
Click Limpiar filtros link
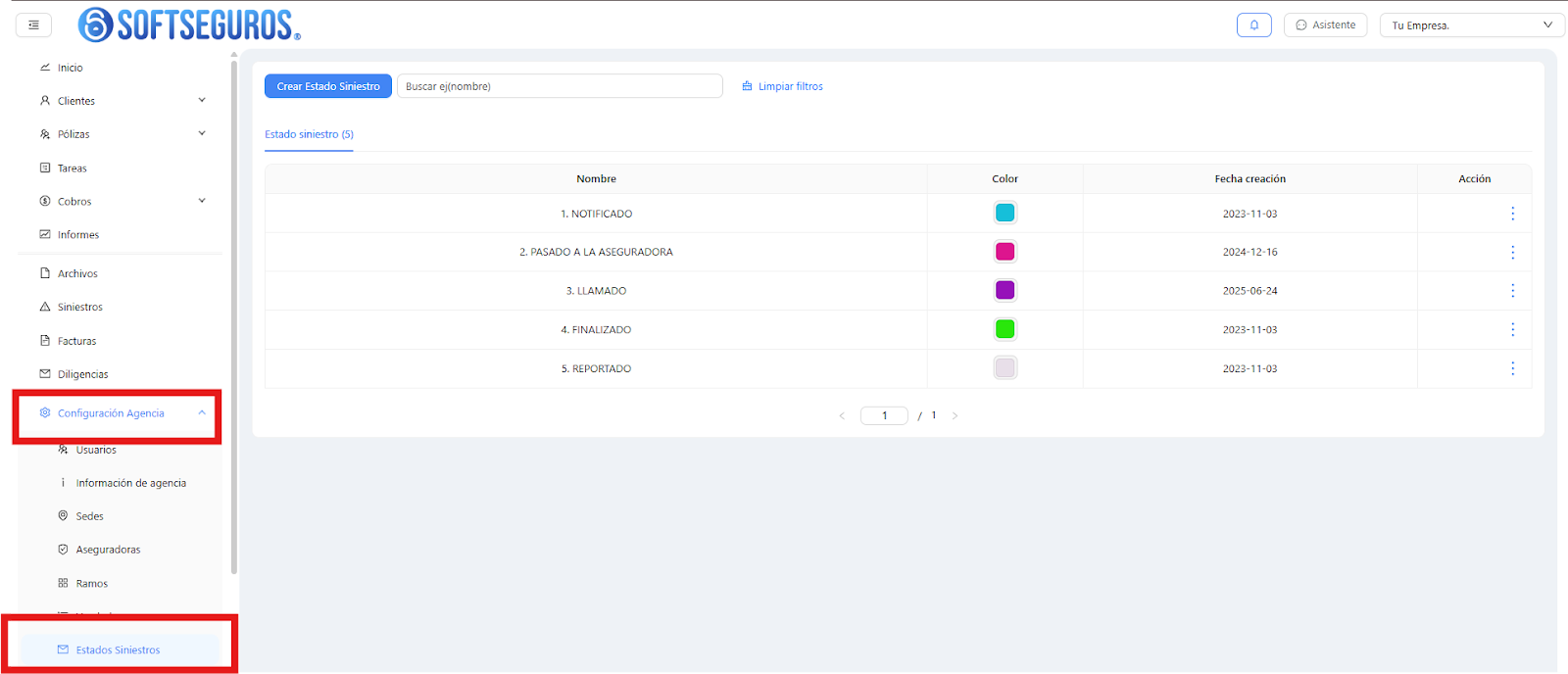coord(782,86)
